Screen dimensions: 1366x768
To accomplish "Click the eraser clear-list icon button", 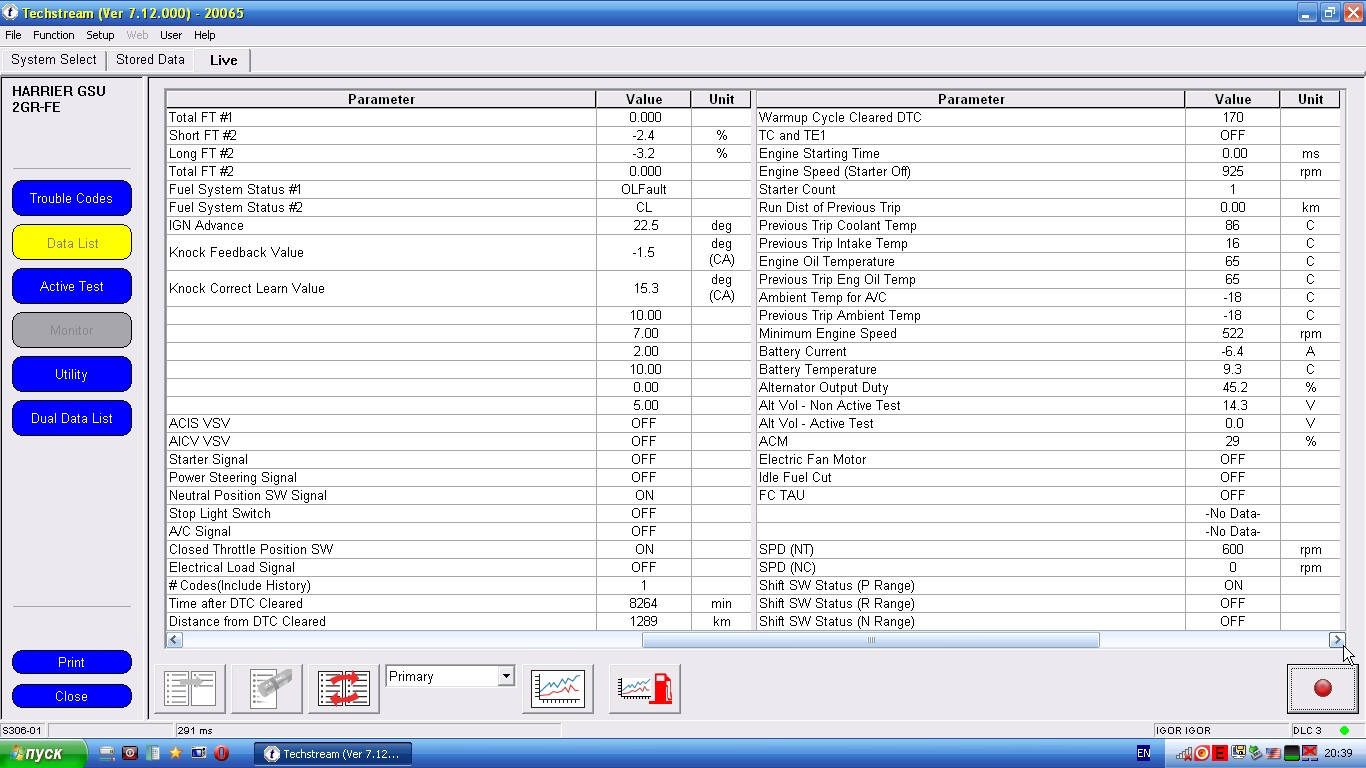I will click(267, 689).
